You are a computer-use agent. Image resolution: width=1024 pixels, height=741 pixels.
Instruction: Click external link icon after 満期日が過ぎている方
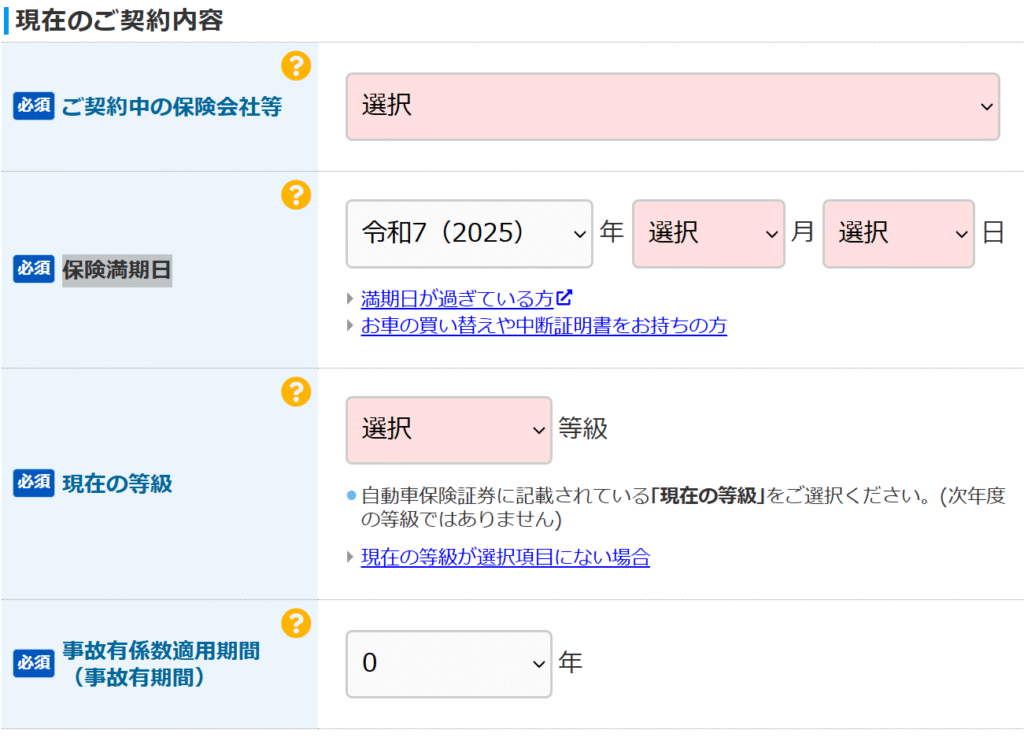pyautogui.click(x=565, y=297)
